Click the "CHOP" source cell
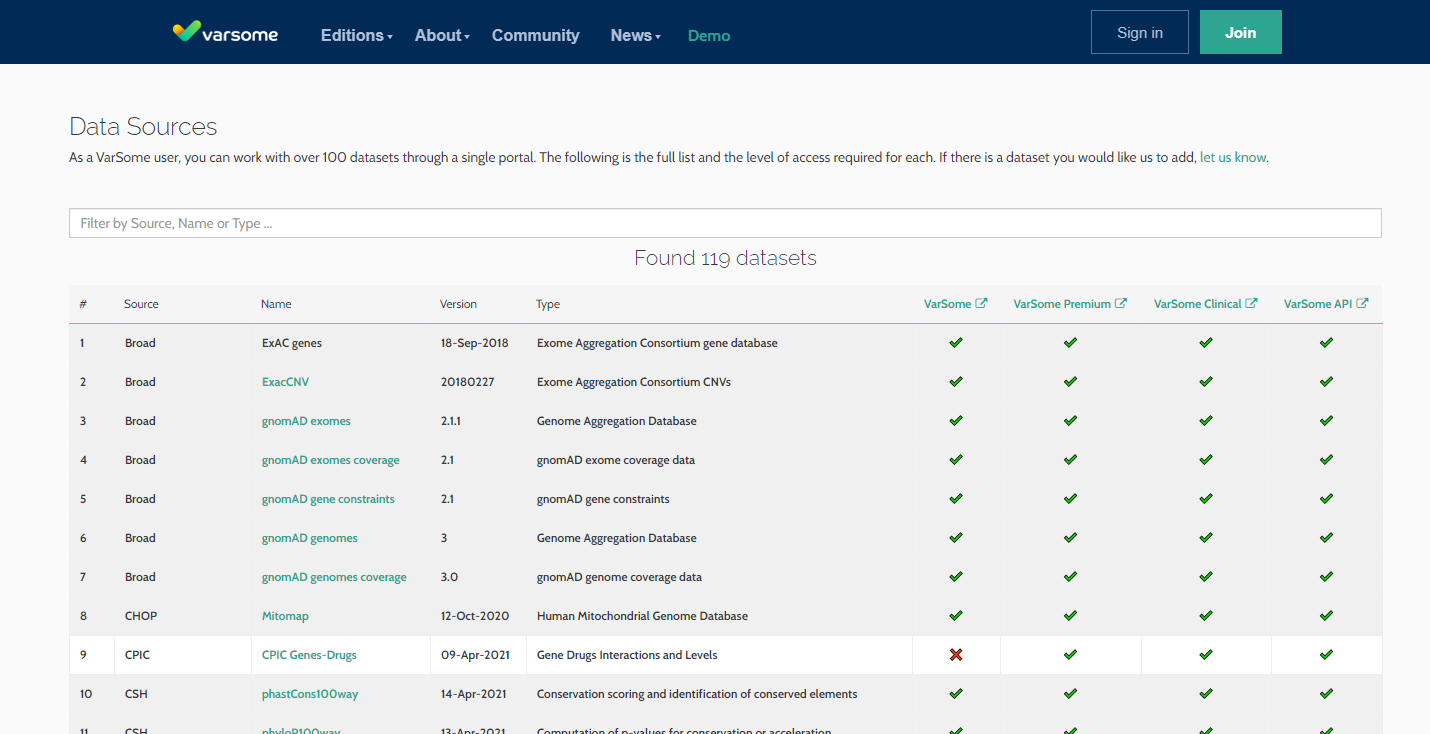 point(141,616)
